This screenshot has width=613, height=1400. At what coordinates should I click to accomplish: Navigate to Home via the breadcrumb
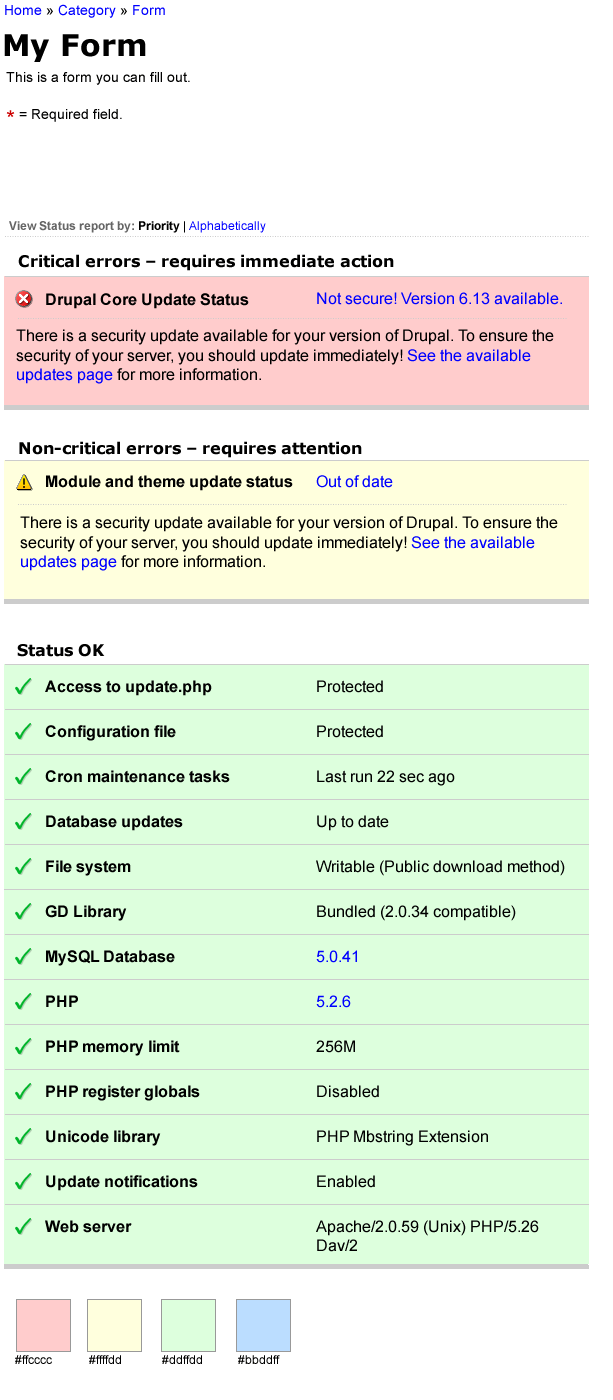[x=22, y=10]
